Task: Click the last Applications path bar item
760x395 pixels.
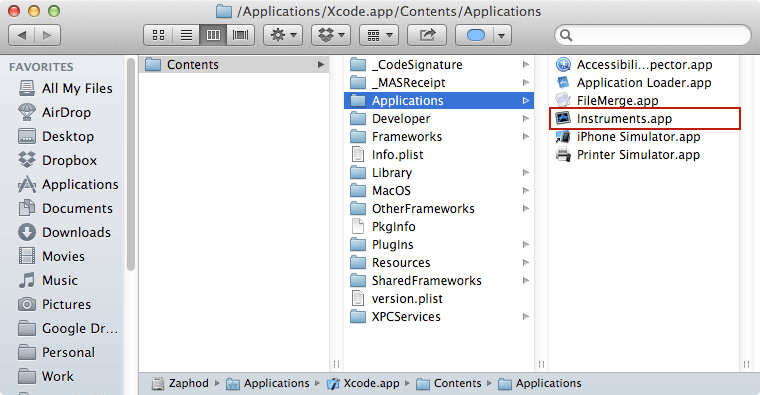Action: point(540,383)
